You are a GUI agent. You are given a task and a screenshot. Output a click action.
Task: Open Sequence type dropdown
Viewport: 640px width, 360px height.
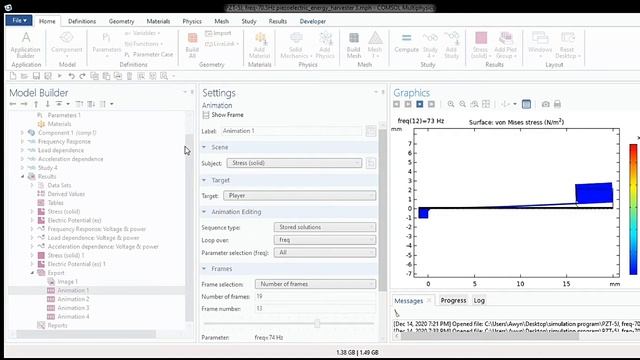click(x=325, y=227)
